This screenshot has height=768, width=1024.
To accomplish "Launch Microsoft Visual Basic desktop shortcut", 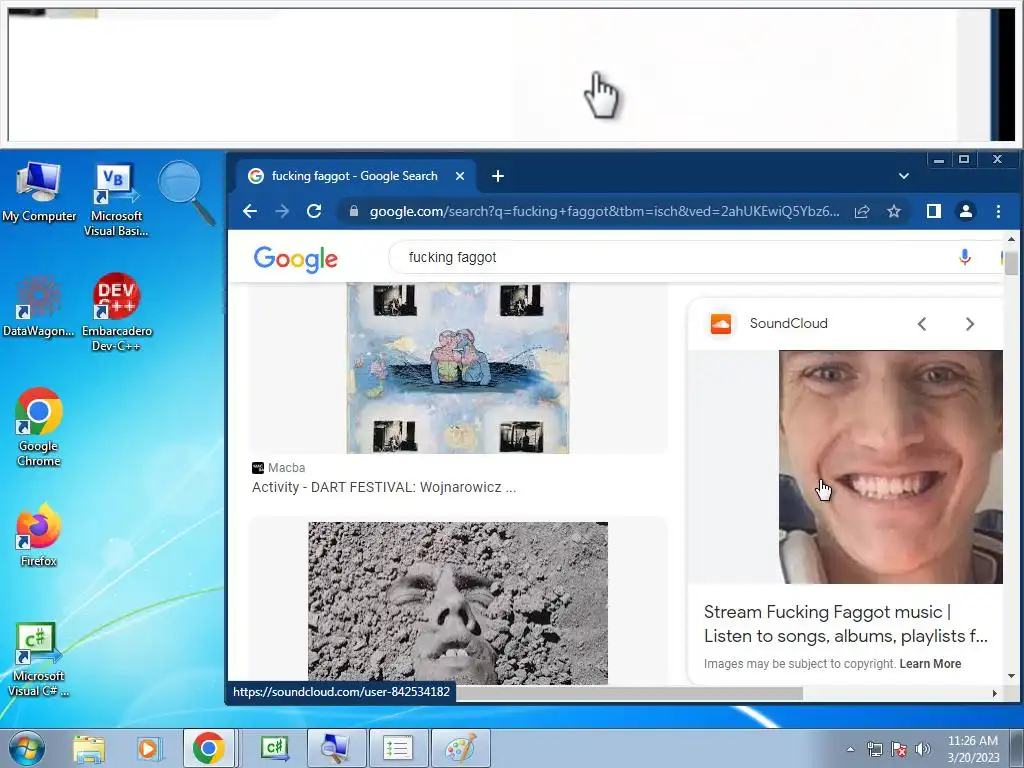I will click(116, 199).
